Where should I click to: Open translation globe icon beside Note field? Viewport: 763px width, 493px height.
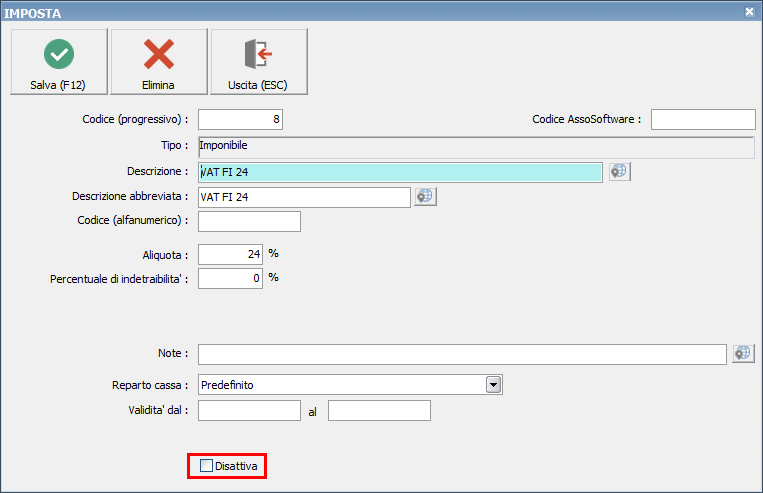[744, 353]
